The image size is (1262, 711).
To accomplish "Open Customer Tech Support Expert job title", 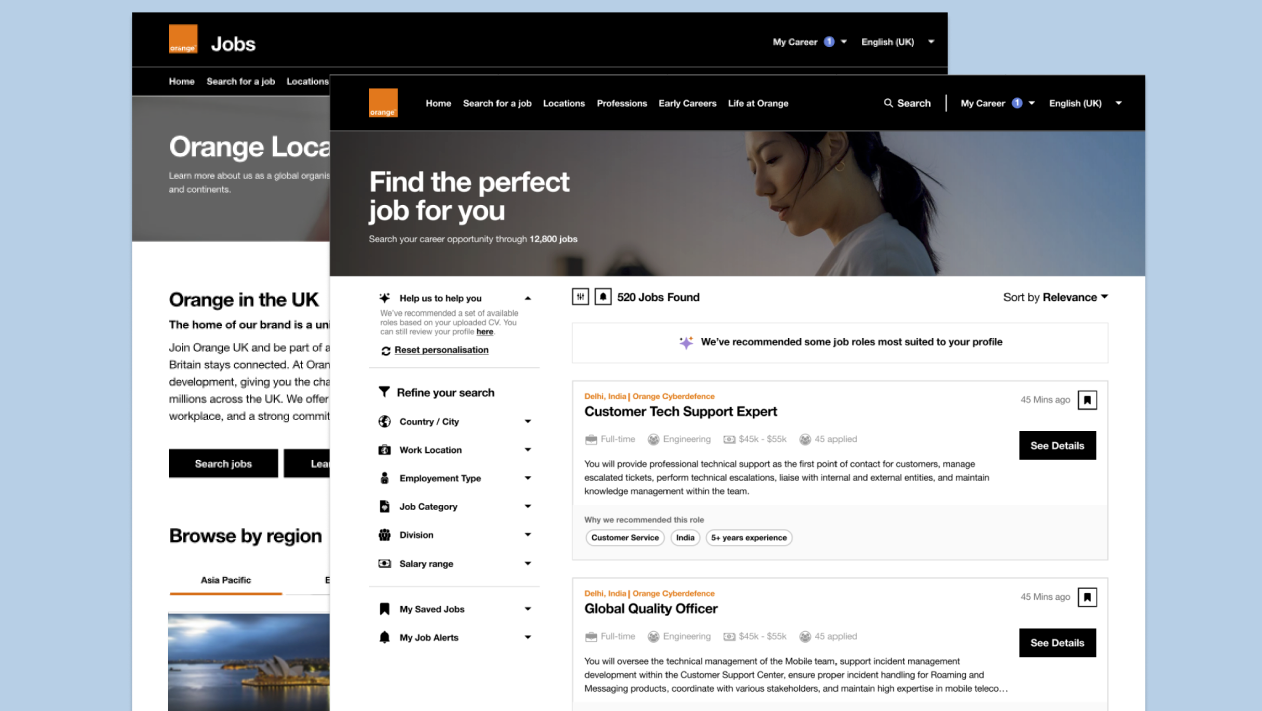I will tap(681, 411).
